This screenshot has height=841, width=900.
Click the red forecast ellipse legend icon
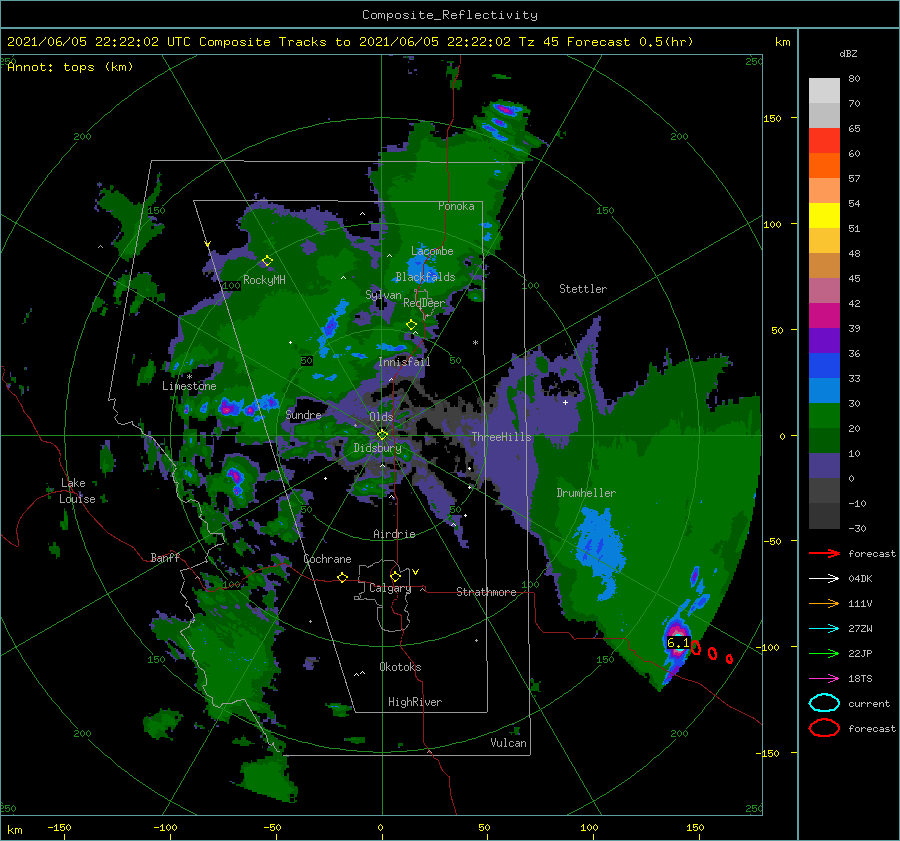[x=824, y=728]
